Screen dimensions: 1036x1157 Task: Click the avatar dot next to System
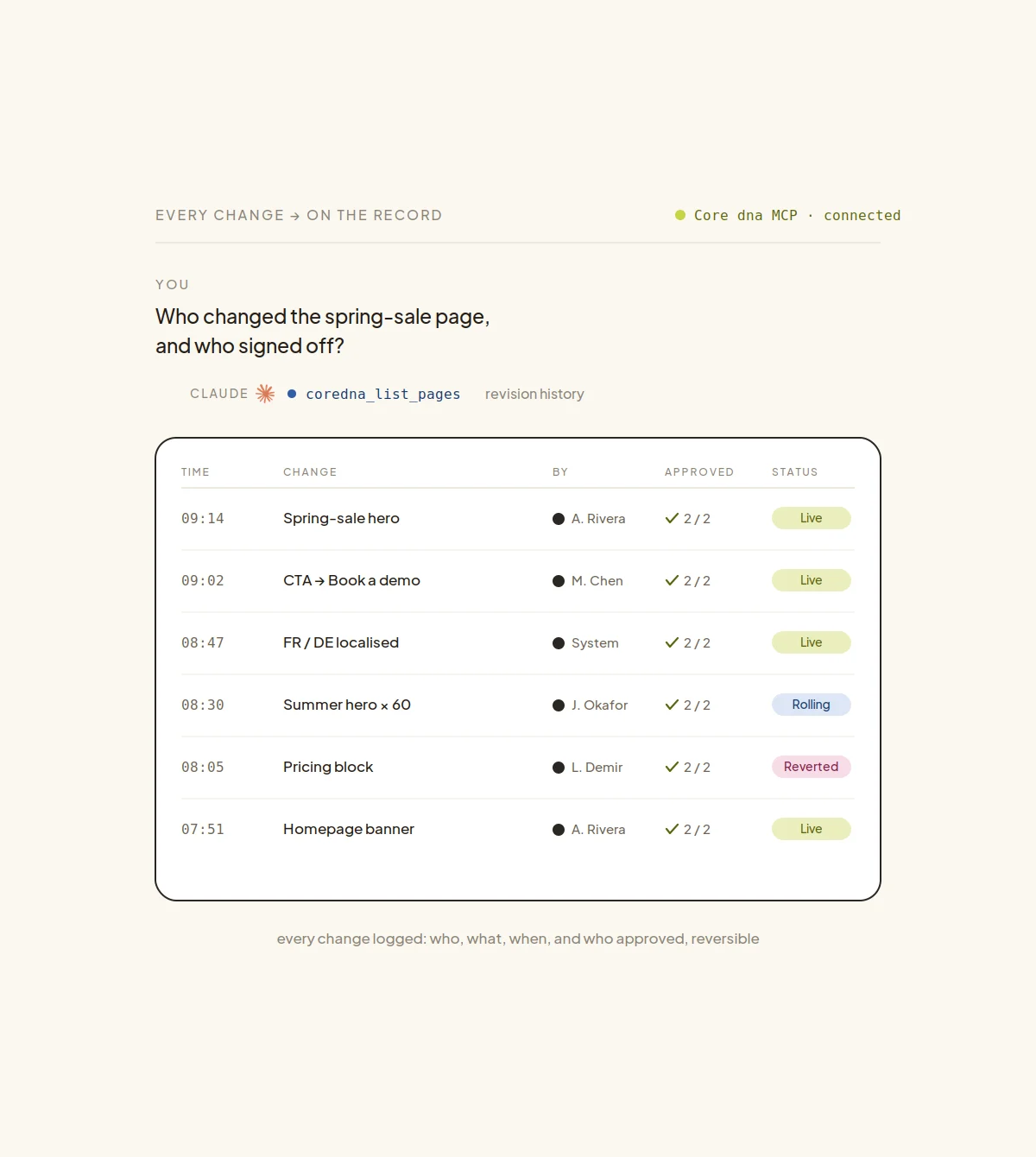point(559,643)
